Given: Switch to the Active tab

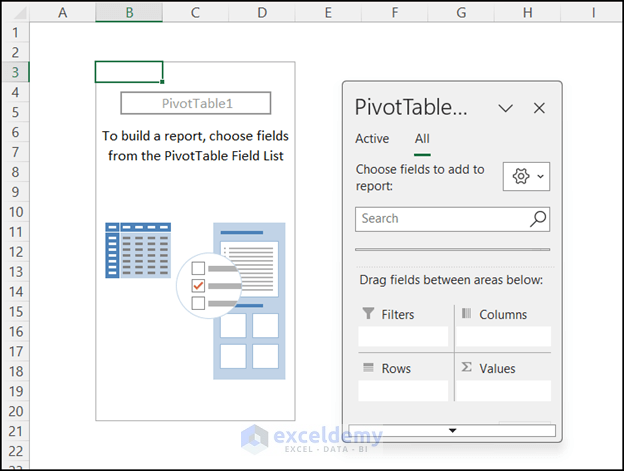Looking at the screenshot, I should [x=372, y=138].
